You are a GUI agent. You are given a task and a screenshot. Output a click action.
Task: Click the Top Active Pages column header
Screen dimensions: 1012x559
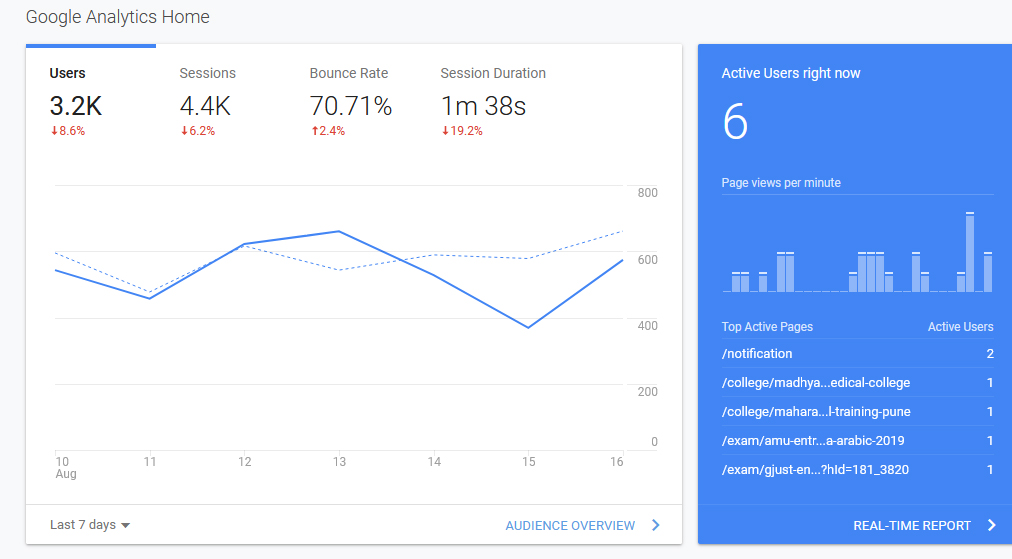tap(767, 327)
